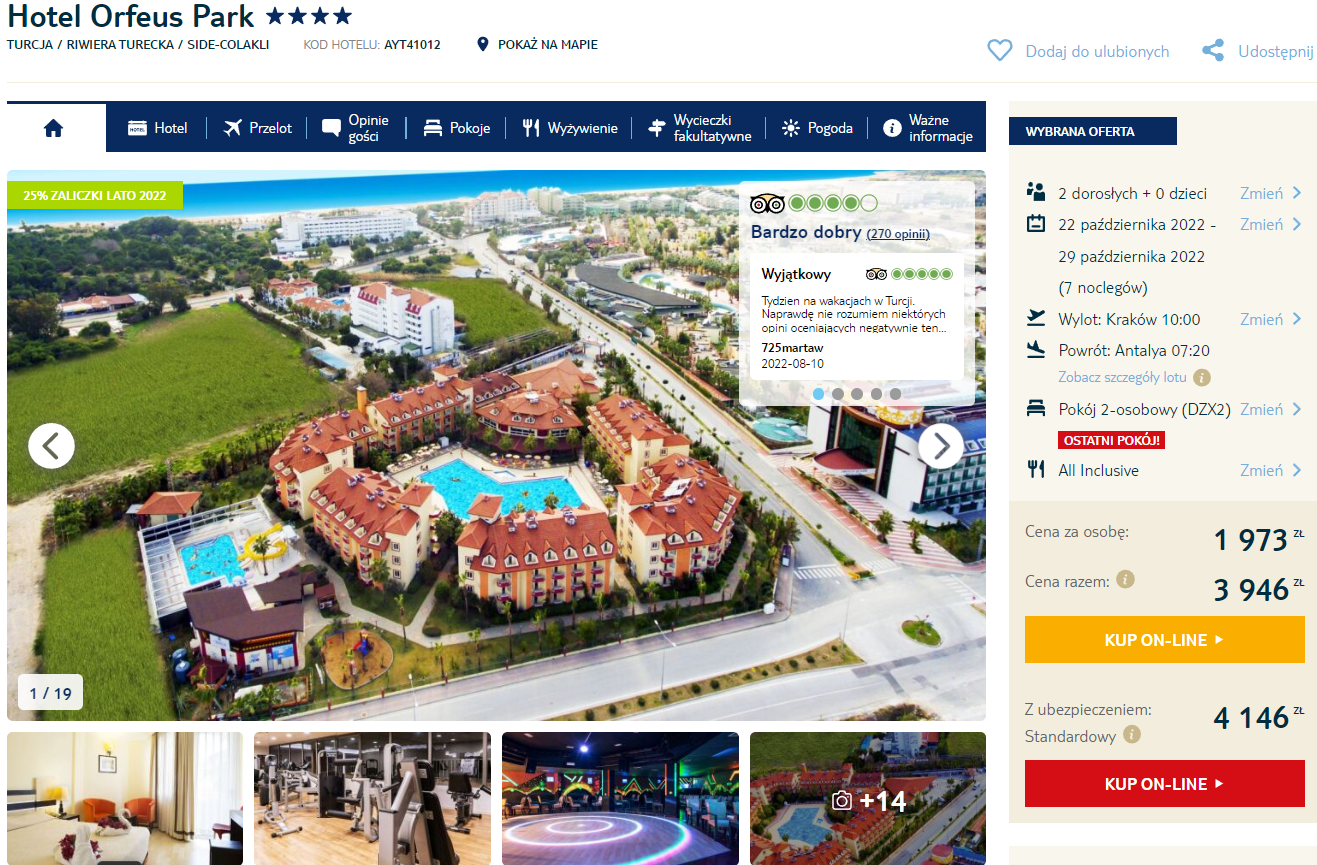Jump to the fourth review carousel dot

[x=876, y=394]
